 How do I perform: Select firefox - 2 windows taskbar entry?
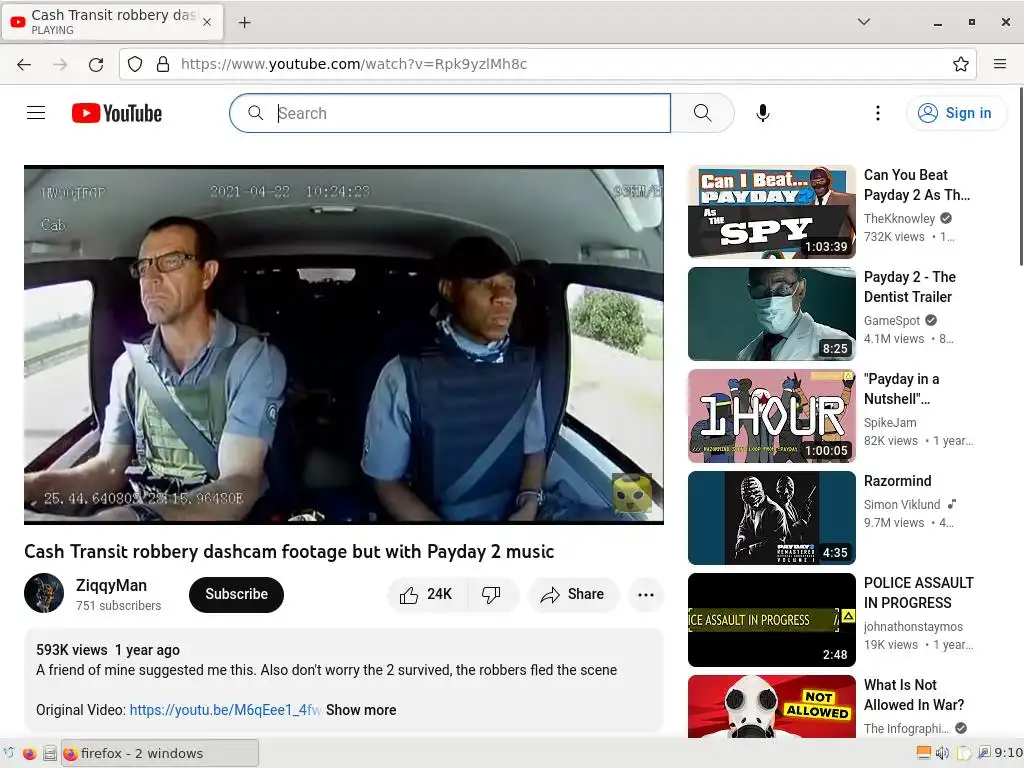(160, 753)
